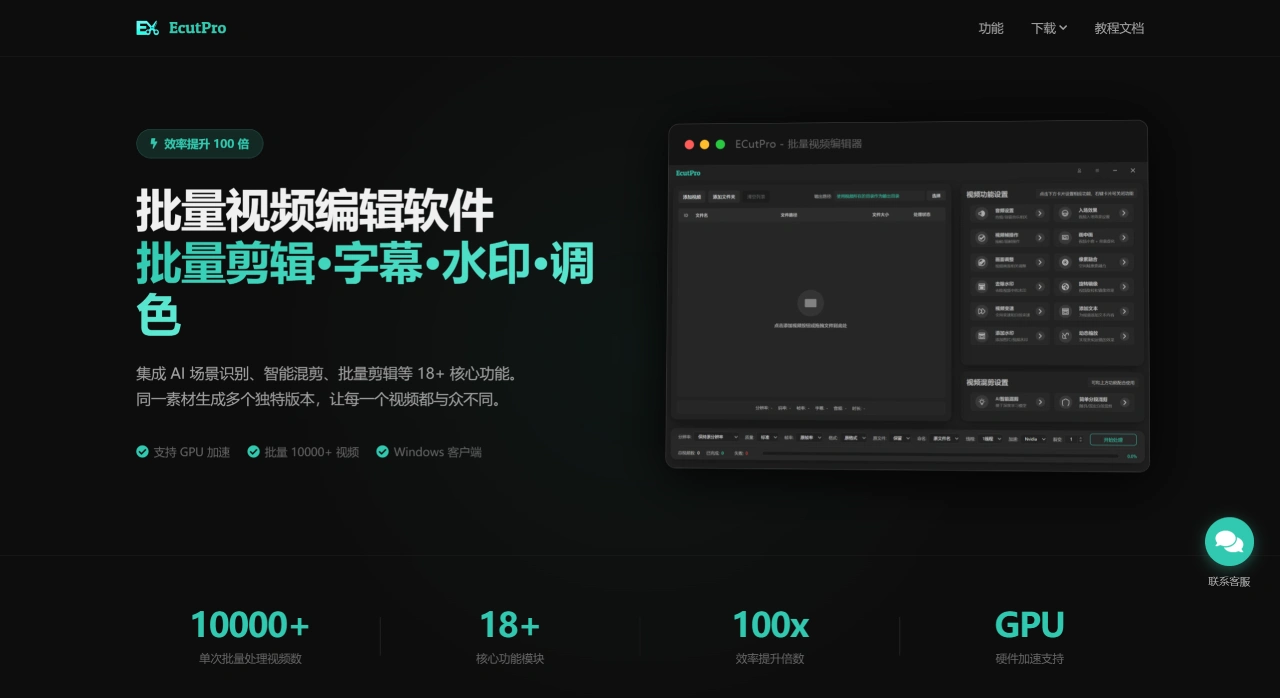Screen dimensions: 1280x698
Task: Click 添加文件夹 button in app preview
Action: tap(724, 197)
